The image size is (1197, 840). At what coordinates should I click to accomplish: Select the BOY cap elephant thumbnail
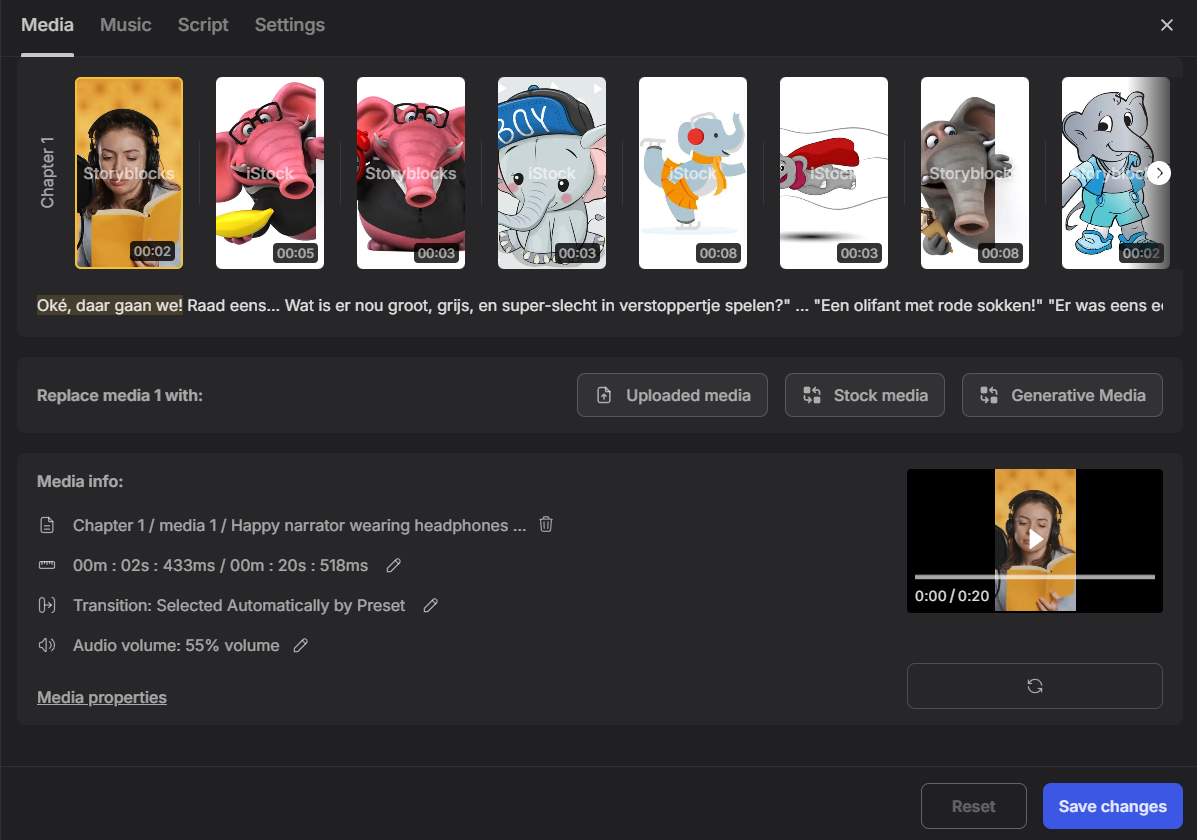(552, 173)
